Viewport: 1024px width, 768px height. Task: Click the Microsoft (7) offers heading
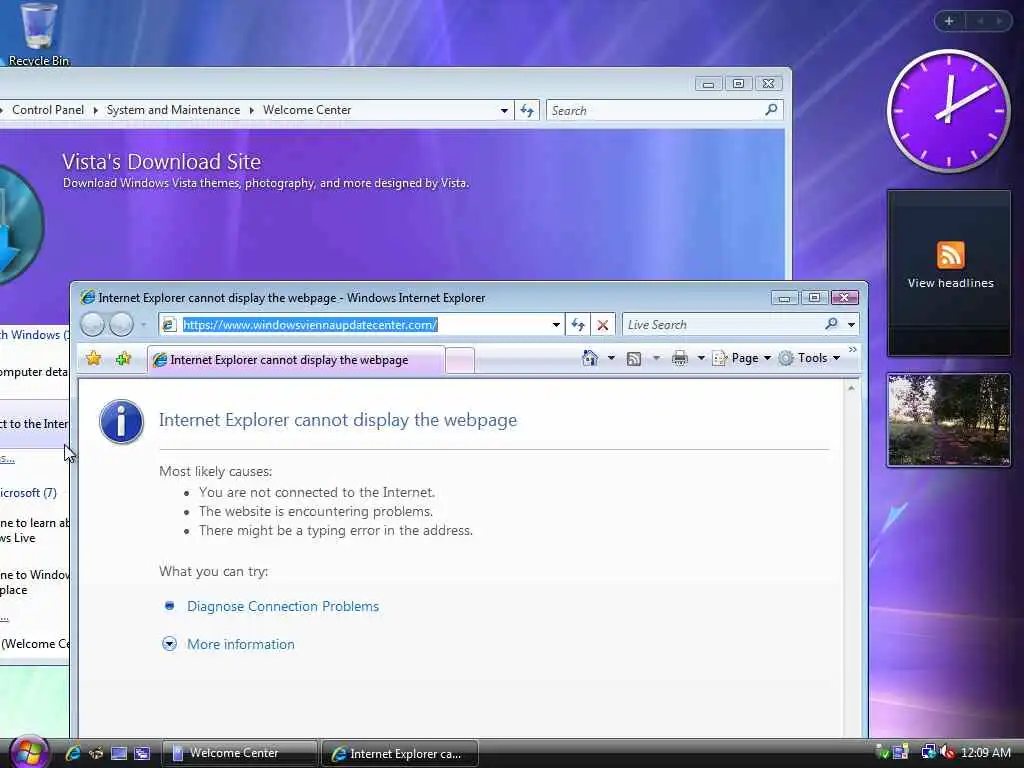click(x=28, y=492)
